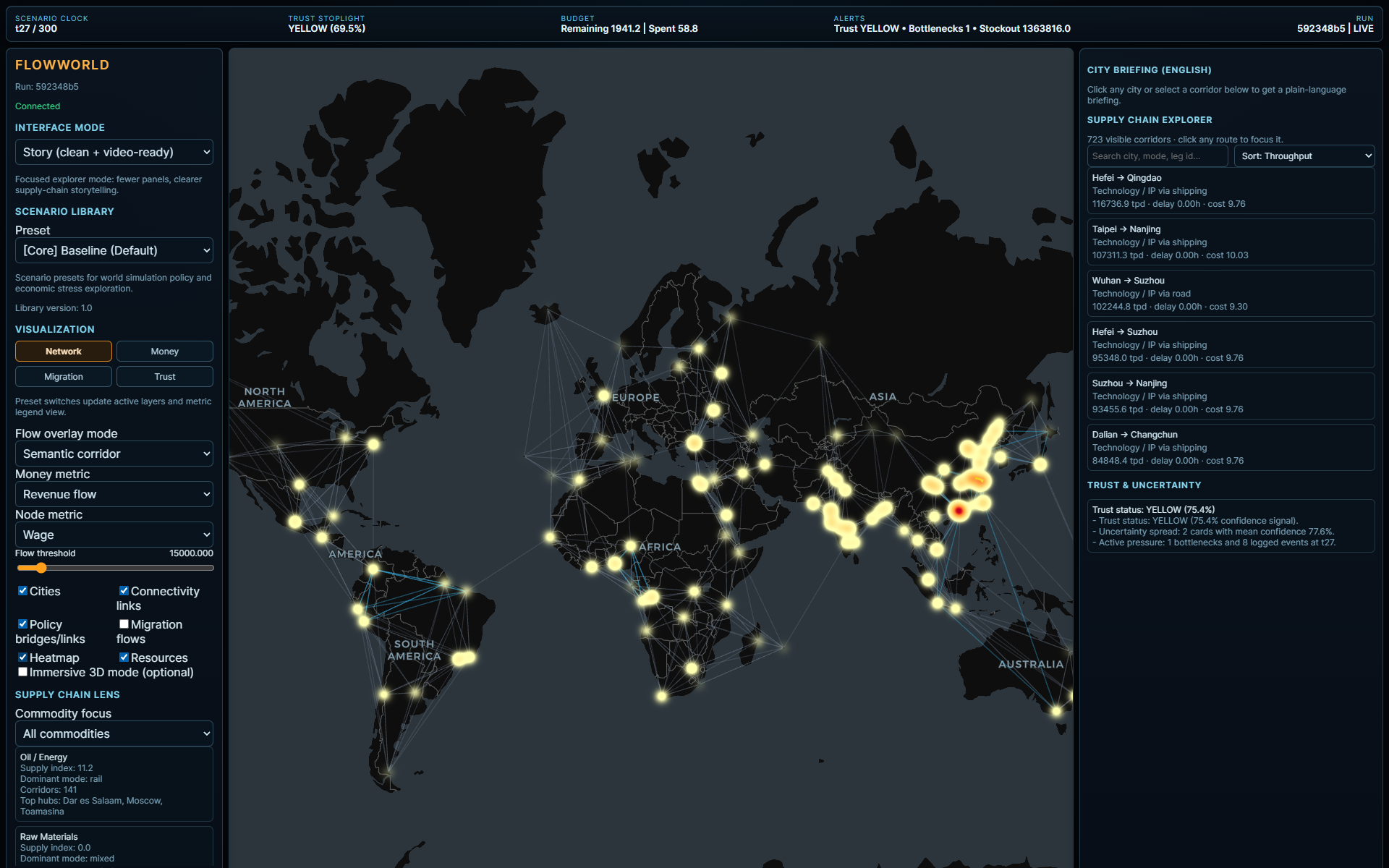Screen dimensions: 1389x868
Task: Toggle the Cities checkbox
Action: coord(22,591)
